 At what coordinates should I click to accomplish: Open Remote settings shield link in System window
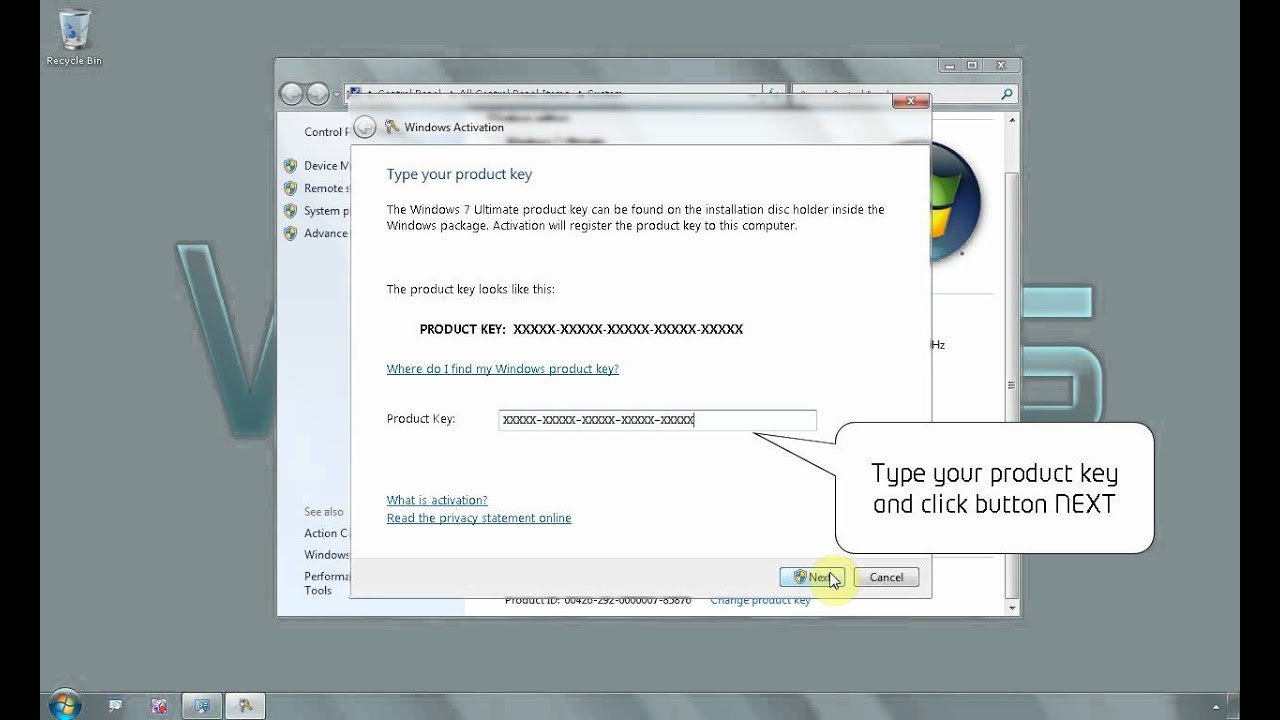pos(326,188)
